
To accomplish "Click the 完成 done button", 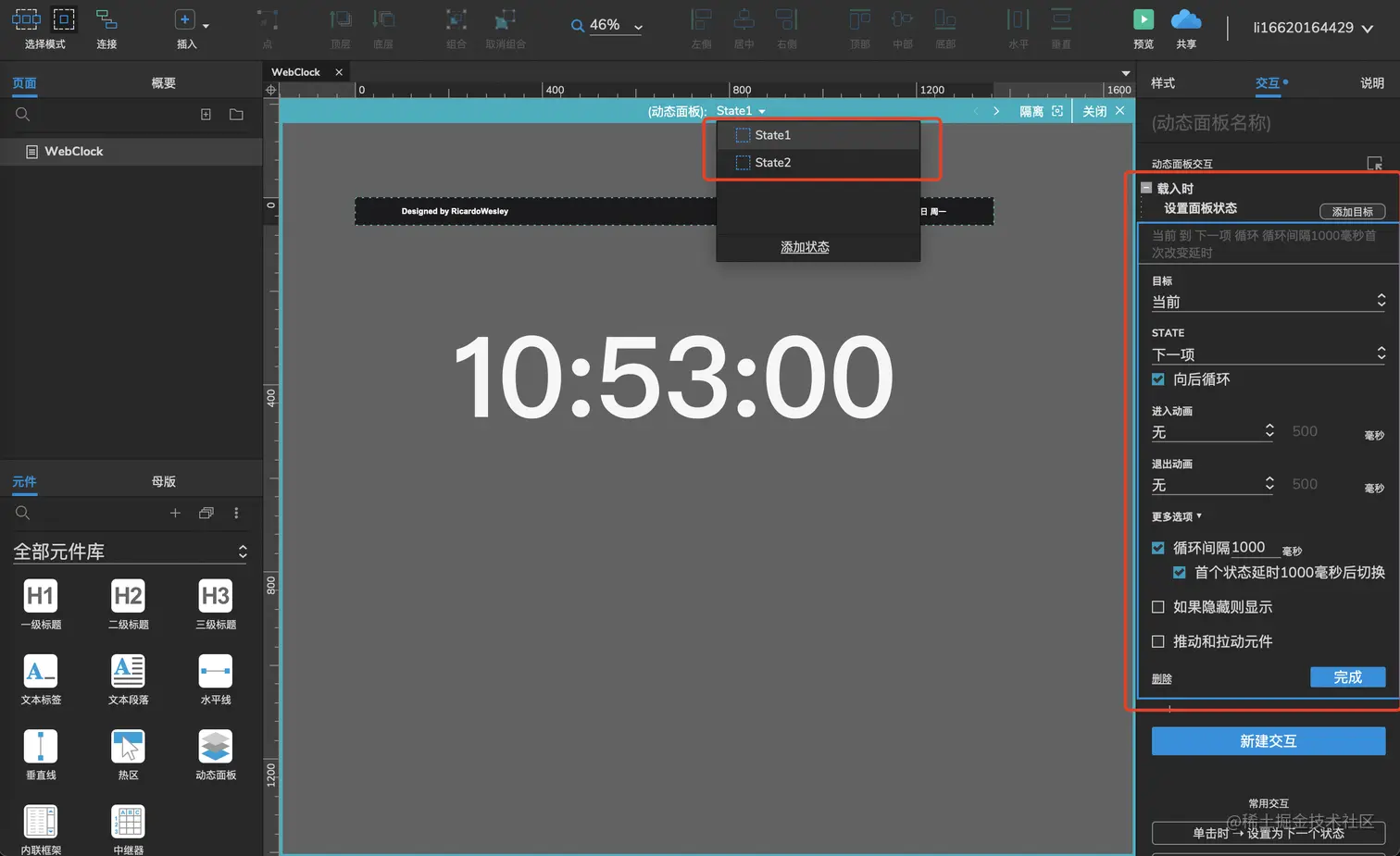I will point(1348,677).
